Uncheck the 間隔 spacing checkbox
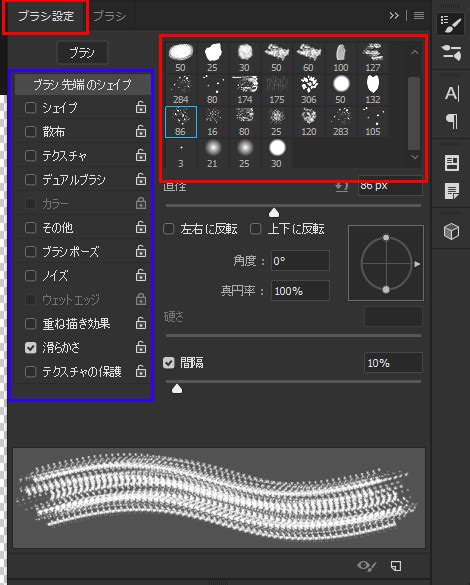Viewport: 470px width, 585px height. click(x=169, y=363)
